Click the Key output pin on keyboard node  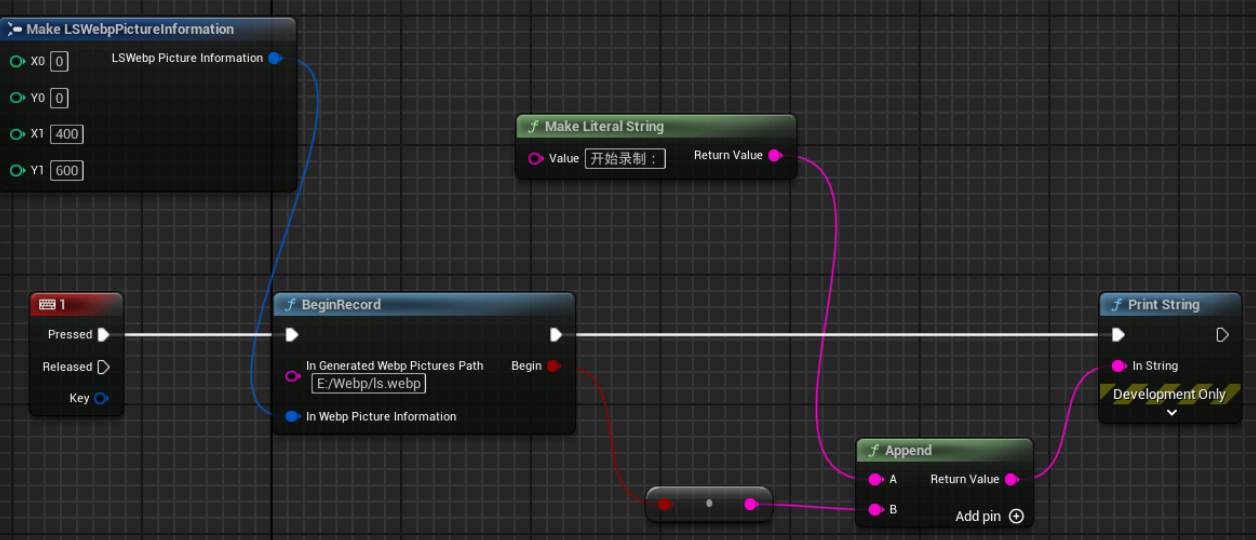tap(101, 398)
